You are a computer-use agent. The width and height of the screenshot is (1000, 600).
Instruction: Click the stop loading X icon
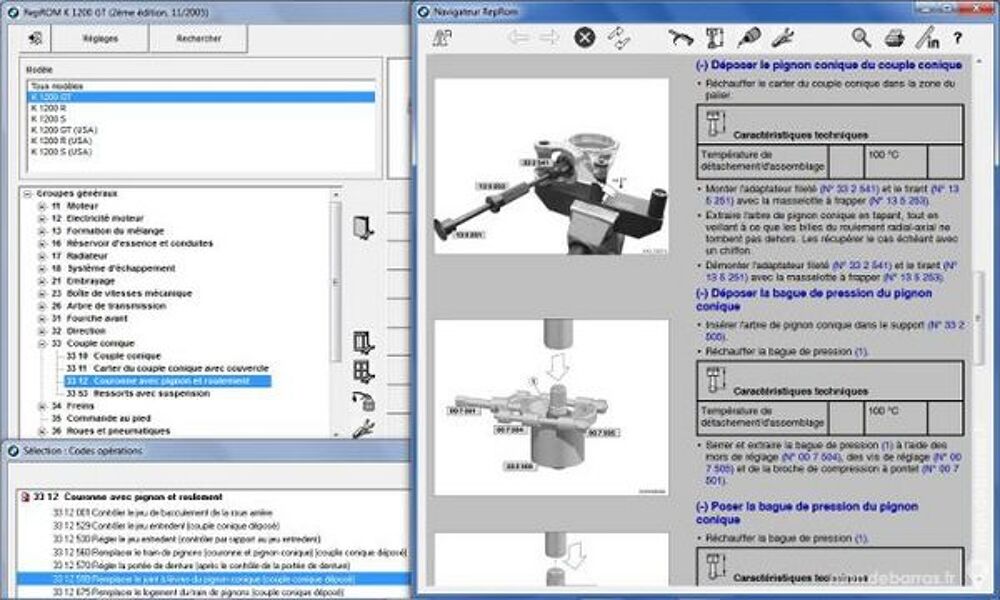pyautogui.click(x=584, y=38)
